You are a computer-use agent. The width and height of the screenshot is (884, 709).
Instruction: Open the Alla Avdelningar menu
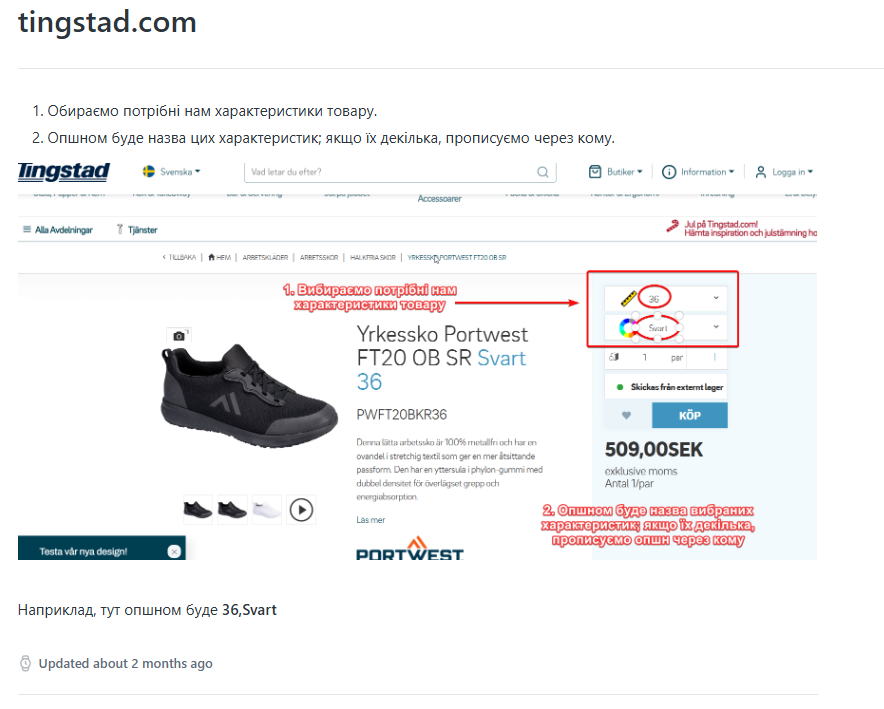click(58, 230)
